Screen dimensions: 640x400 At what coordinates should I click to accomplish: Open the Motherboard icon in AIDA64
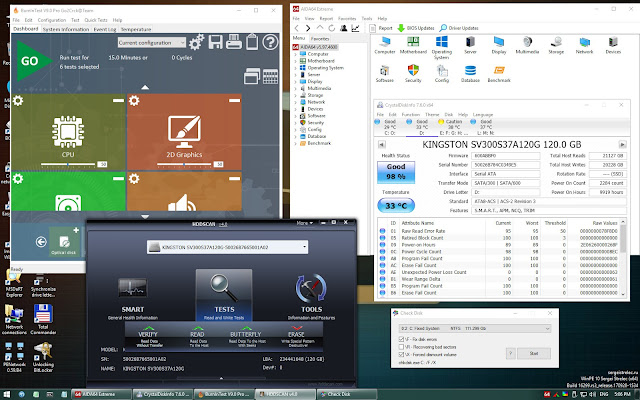(413, 45)
